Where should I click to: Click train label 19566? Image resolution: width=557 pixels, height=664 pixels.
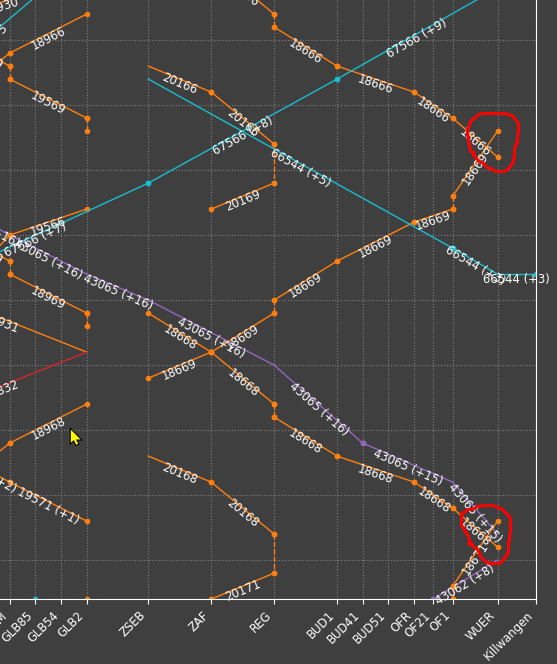[x=47, y=227]
